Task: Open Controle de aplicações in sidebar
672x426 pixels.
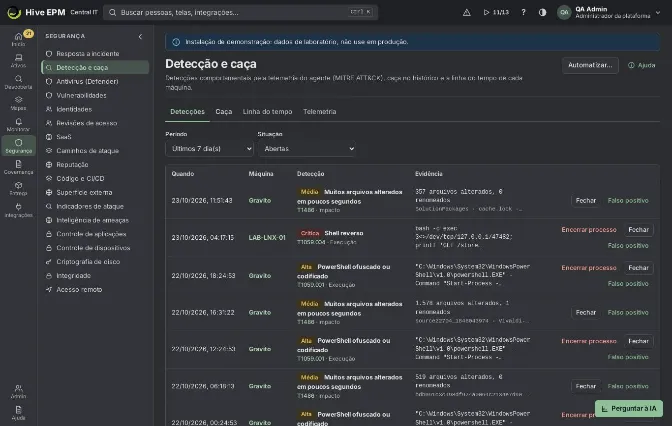Action: coord(95,234)
